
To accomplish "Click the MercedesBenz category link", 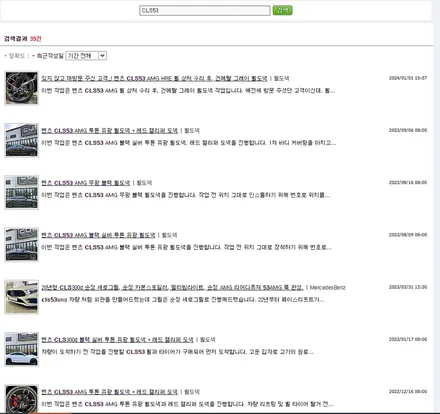I will pos(328,287).
